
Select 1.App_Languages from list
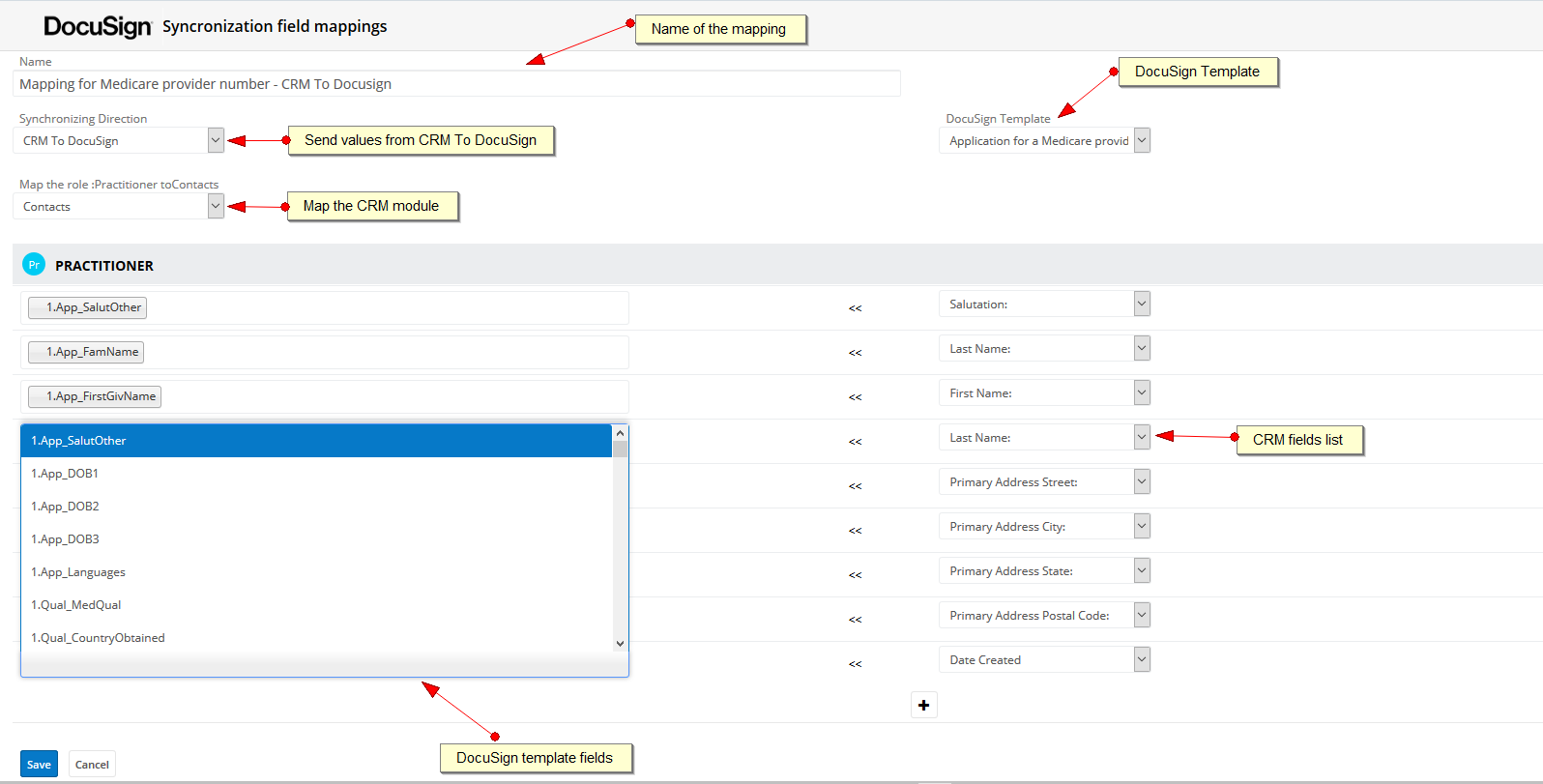pyautogui.click(x=317, y=572)
